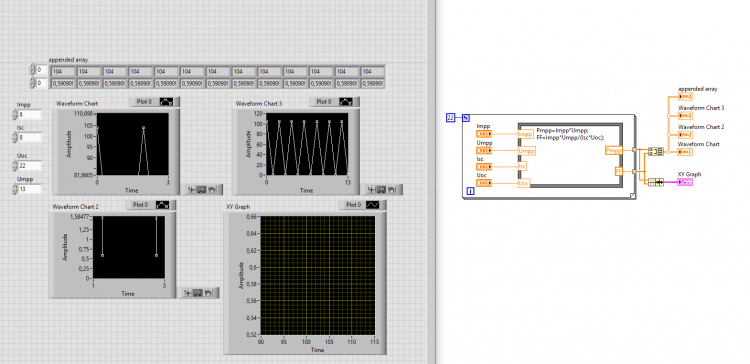This screenshot has width=750, height=364.
Task: Click appended array row index stepper
Action: click(x=33, y=70)
